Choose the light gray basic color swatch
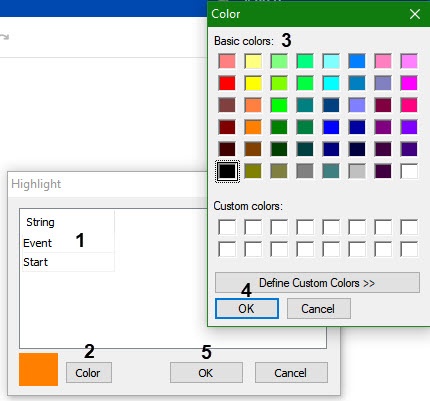The image size is (430, 401). point(357,171)
